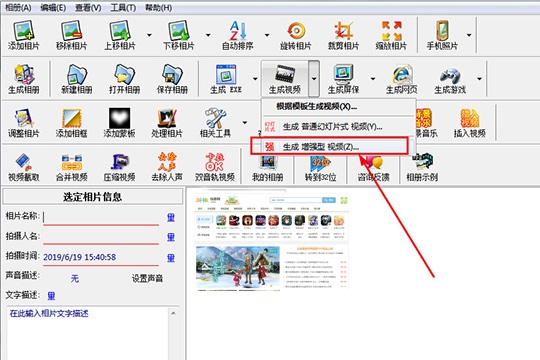
Task: Click the 里 link beside 拍摄人名
Action: pos(171,237)
